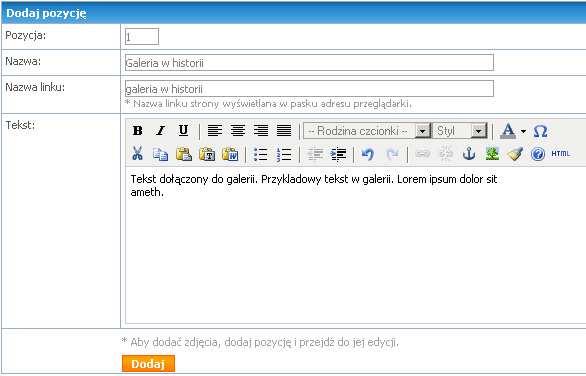The width and height of the screenshot is (586, 376).
Task: Click the paste as plain text icon
Action: (x=207, y=154)
